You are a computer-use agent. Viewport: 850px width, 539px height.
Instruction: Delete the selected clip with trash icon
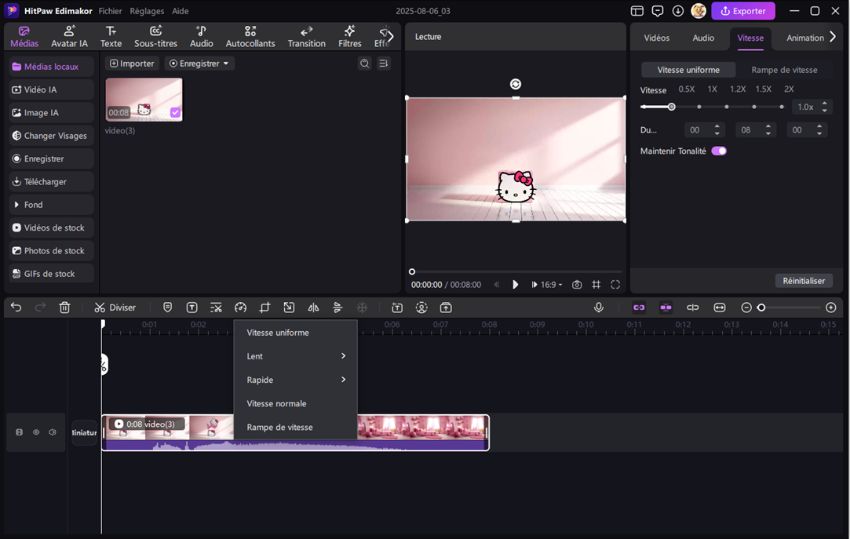[x=65, y=307]
